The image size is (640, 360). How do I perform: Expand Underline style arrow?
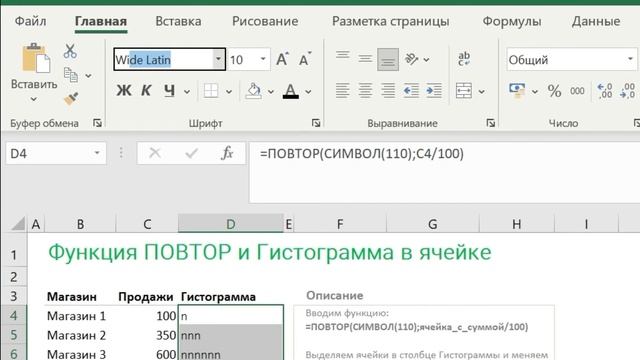[x=187, y=92]
